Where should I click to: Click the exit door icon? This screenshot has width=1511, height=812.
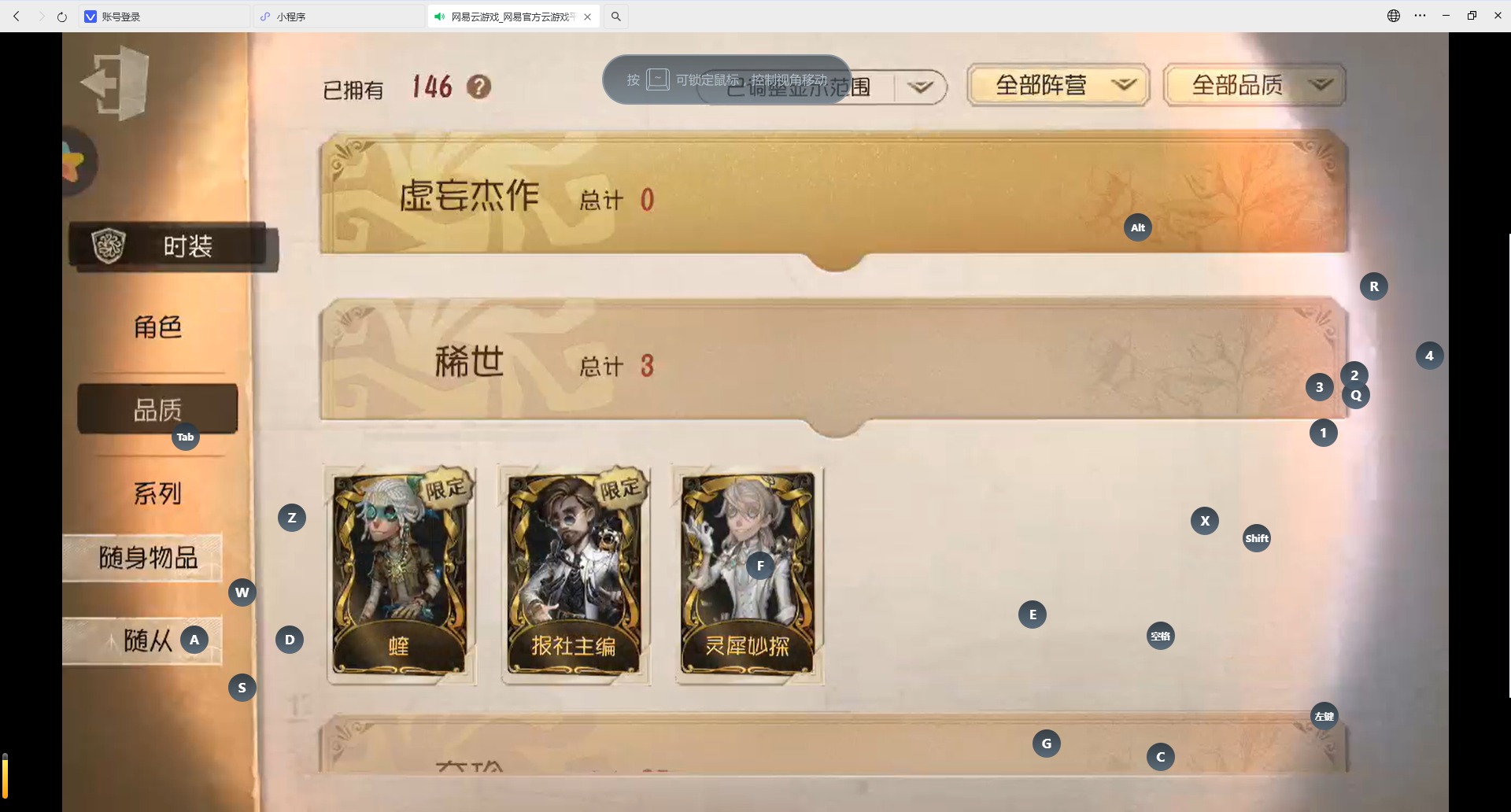115,83
